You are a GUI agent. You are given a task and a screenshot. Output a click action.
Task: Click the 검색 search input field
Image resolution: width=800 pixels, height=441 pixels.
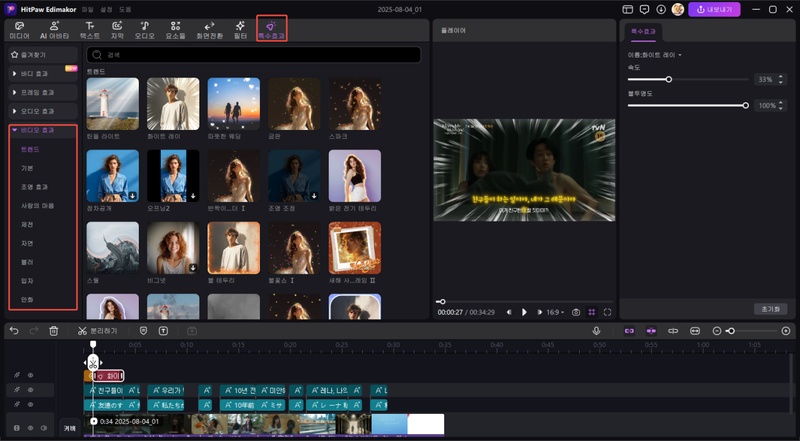[254, 55]
